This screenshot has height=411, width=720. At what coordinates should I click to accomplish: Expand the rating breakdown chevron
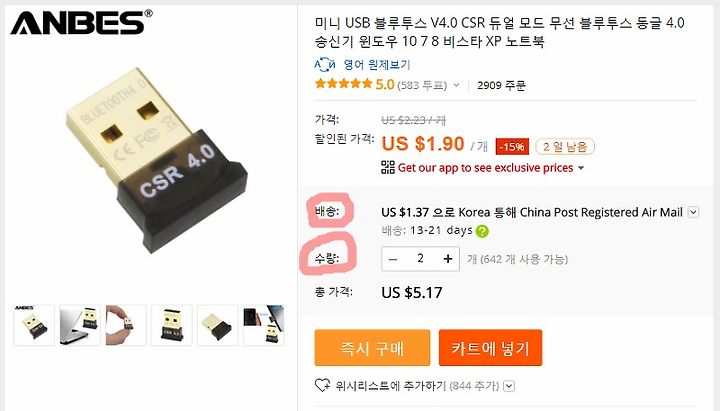point(456,85)
